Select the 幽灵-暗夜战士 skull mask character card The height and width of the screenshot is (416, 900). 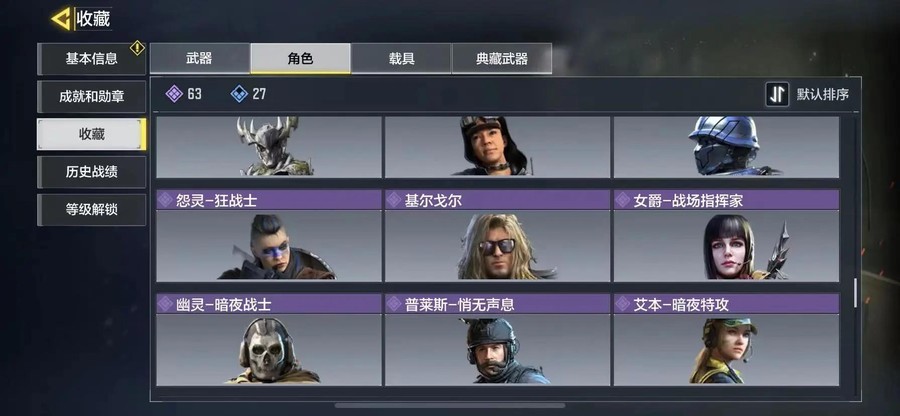click(x=269, y=339)
